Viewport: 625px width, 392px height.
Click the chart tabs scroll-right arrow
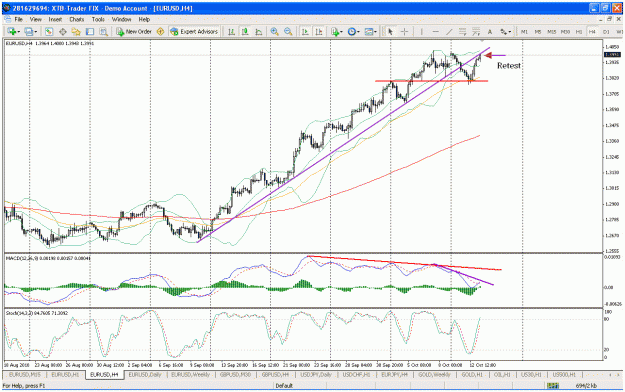(x=619, y=375)
